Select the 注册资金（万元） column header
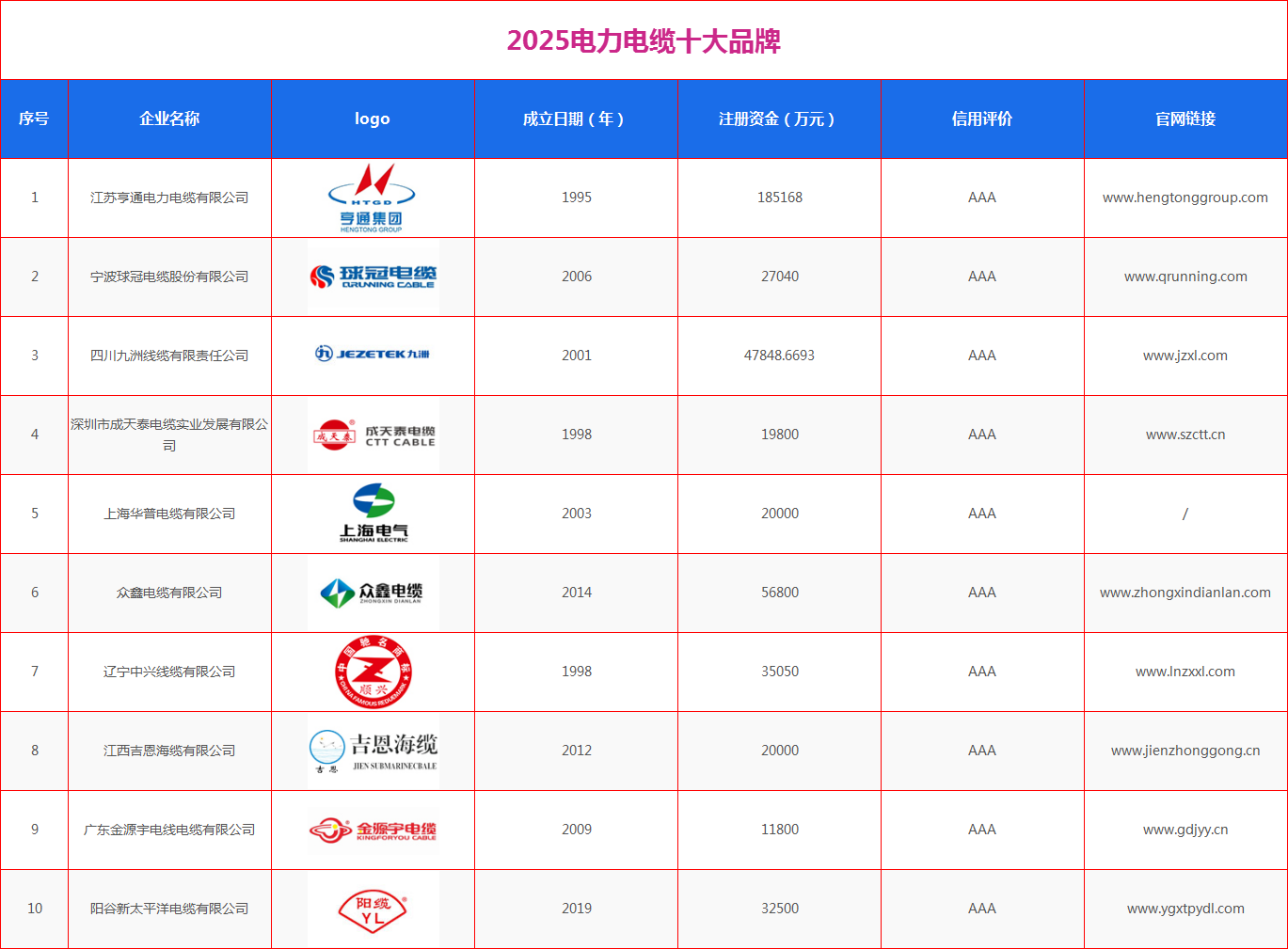The width and height of the screenshot is (1288, 949). coord(779,119)
